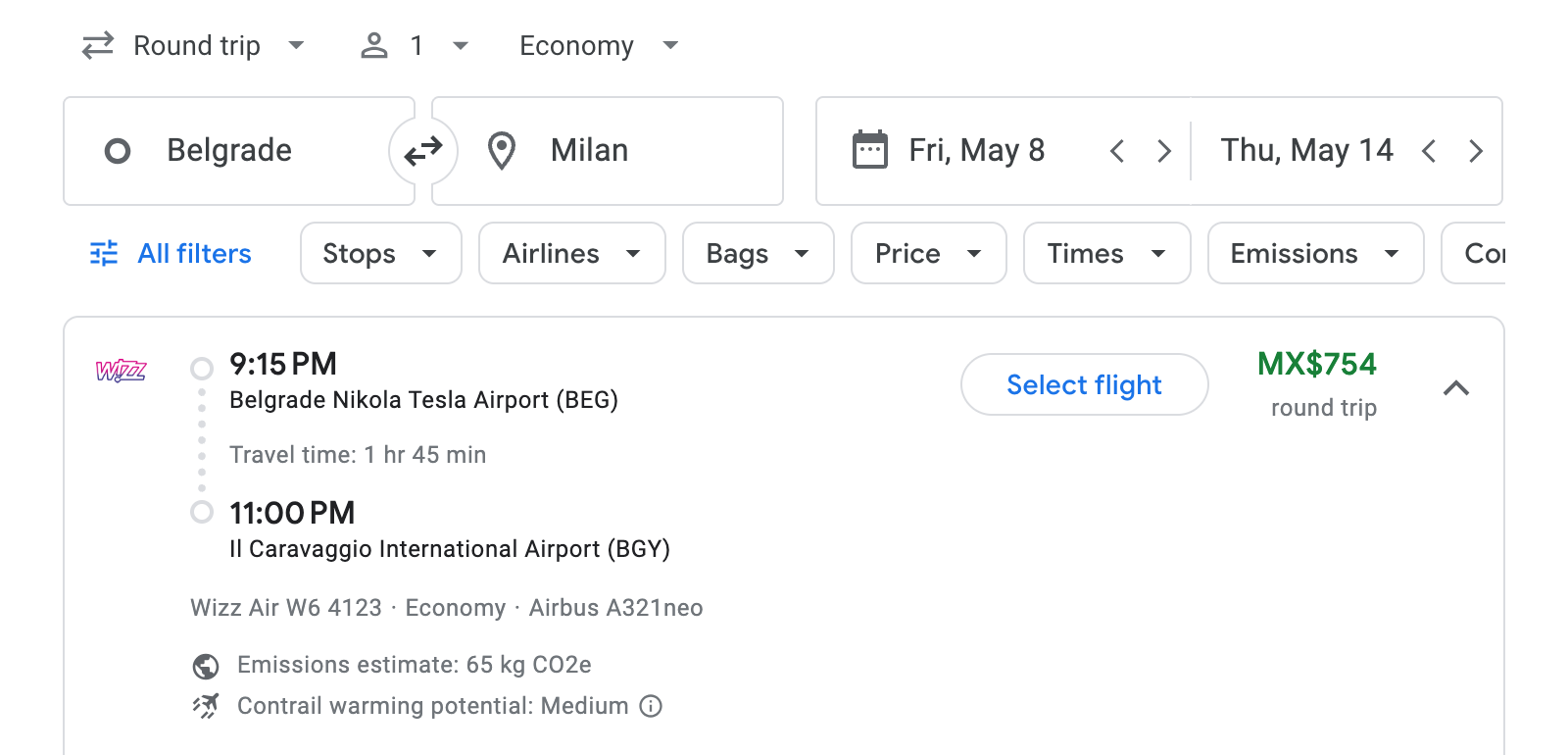
Task: Open the Round trip selector
Action: point(195,45)
